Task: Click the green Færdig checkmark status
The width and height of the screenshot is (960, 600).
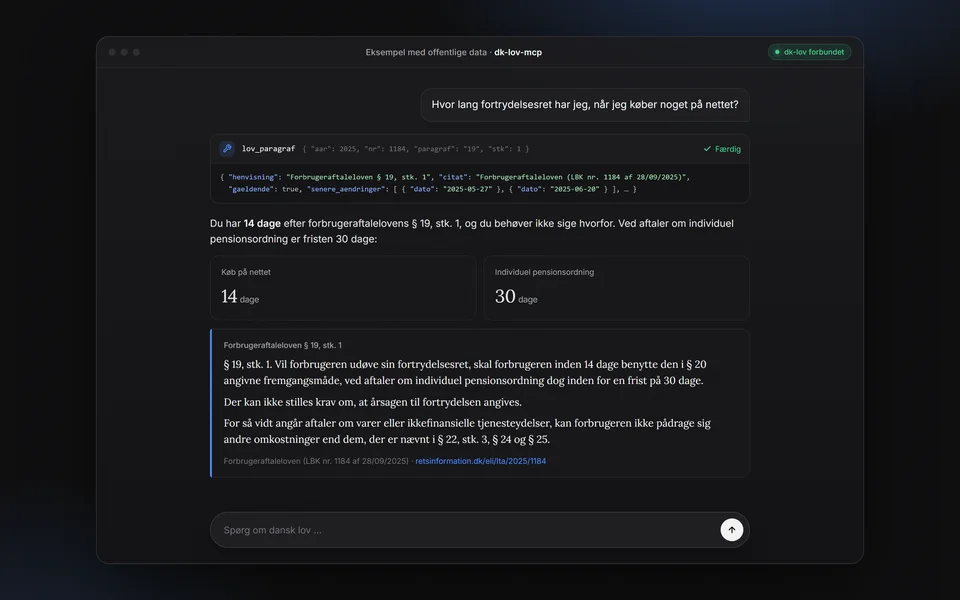Action: [722, 149]
